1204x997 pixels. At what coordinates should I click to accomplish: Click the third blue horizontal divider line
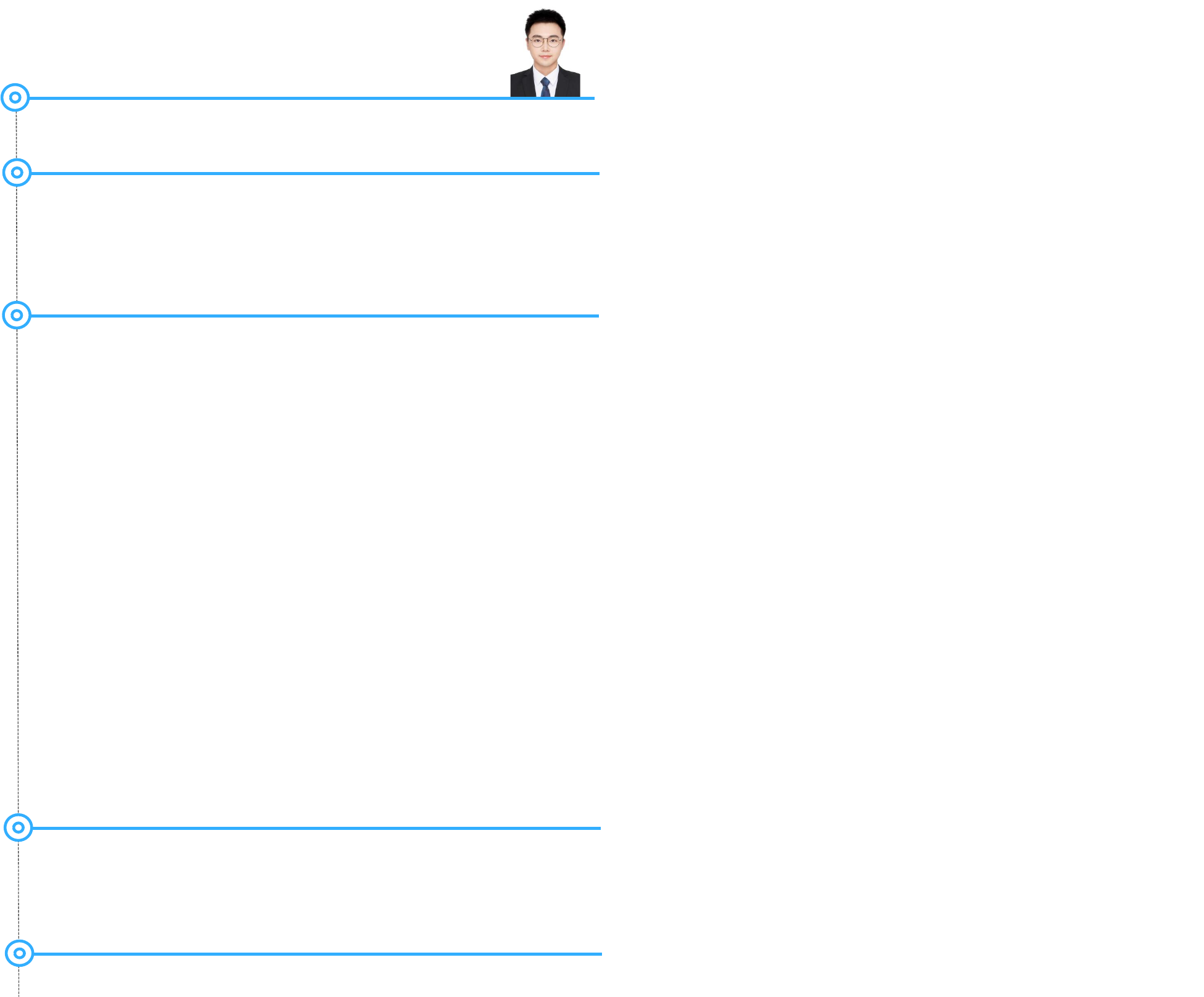tap(315, 316)
